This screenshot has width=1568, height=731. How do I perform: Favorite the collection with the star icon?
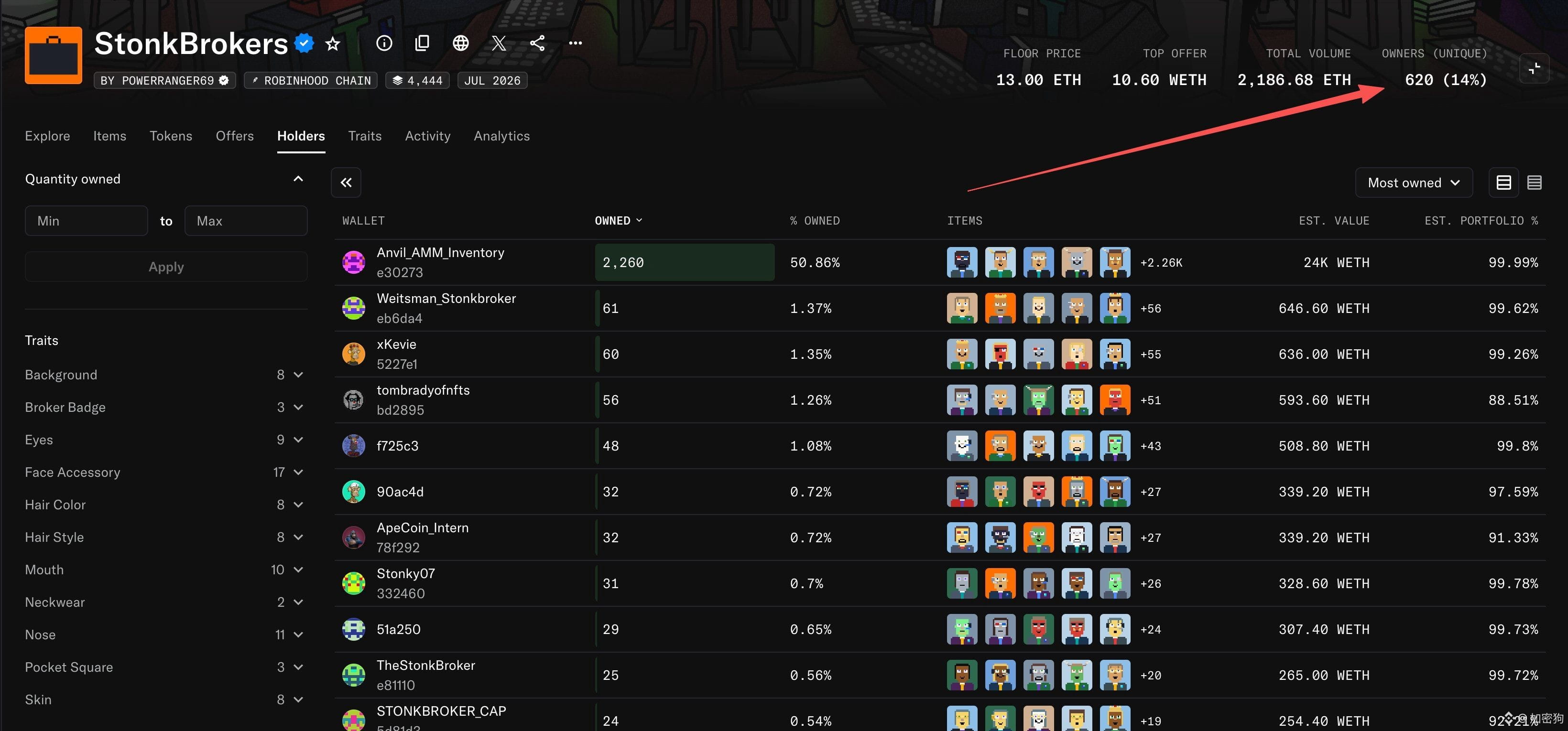(x=332, y=44)
